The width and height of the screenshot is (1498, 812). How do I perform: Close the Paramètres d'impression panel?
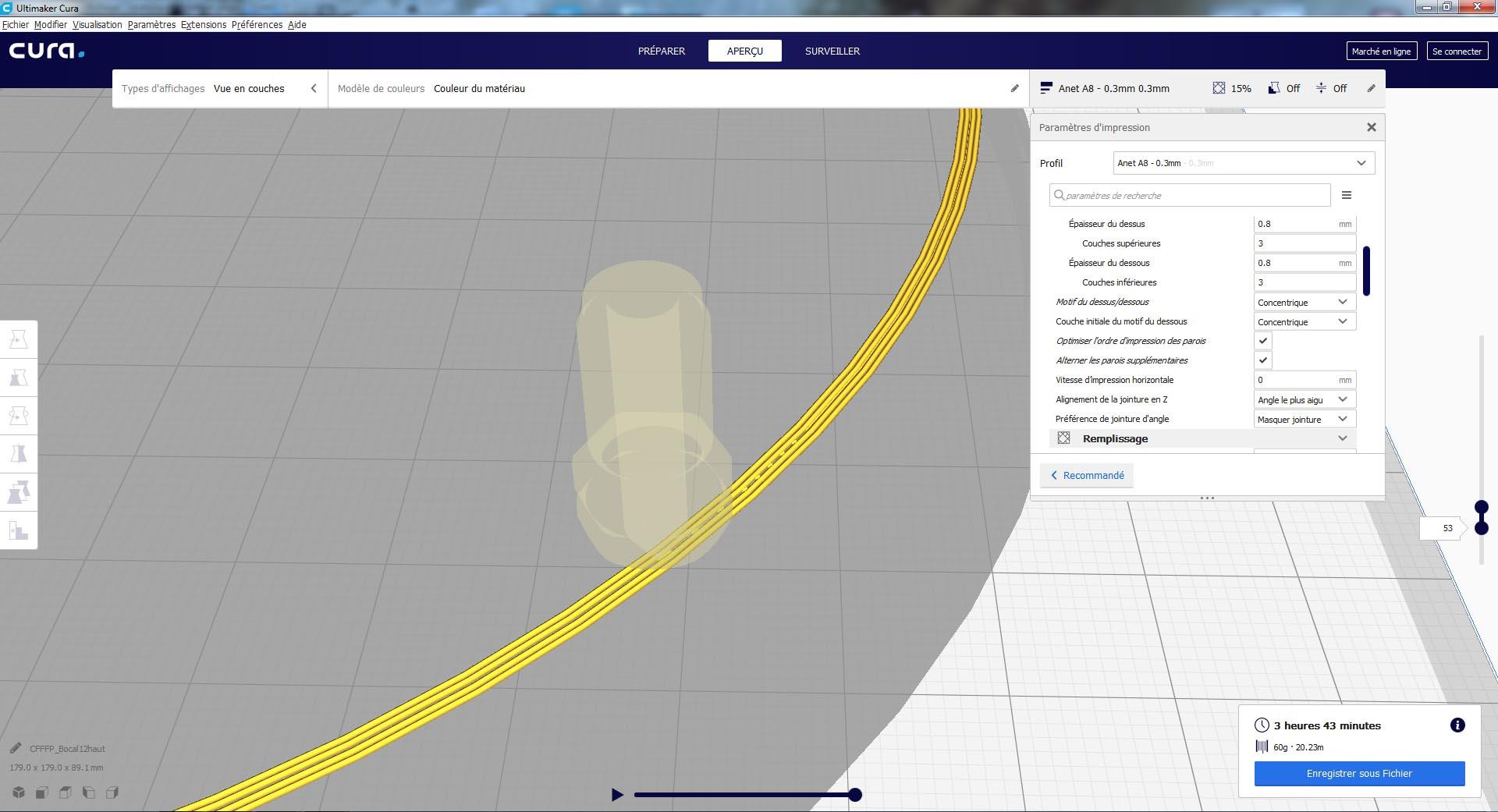[1371, 127]
